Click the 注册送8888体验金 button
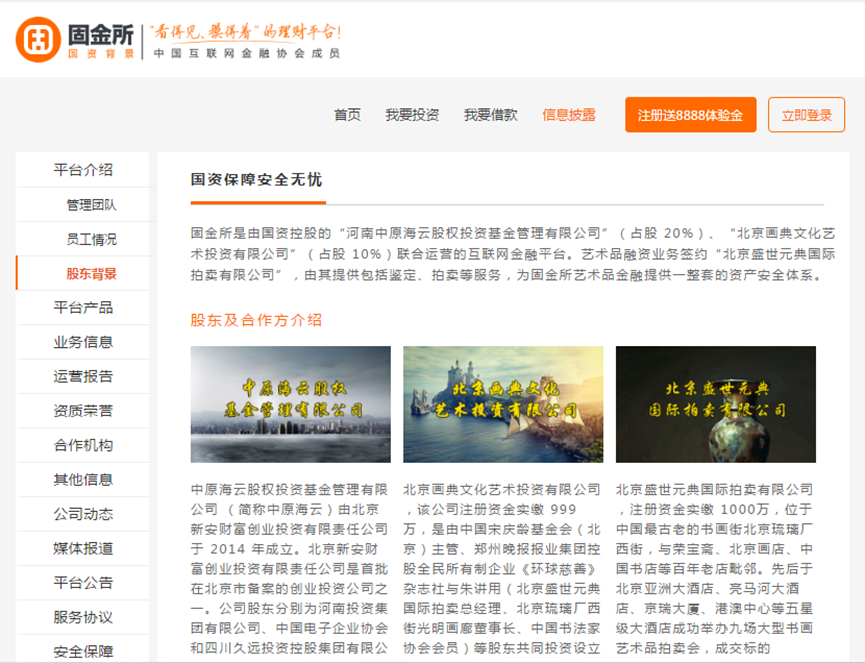Screen dimensions: 865x663 [x=691, y=115]
